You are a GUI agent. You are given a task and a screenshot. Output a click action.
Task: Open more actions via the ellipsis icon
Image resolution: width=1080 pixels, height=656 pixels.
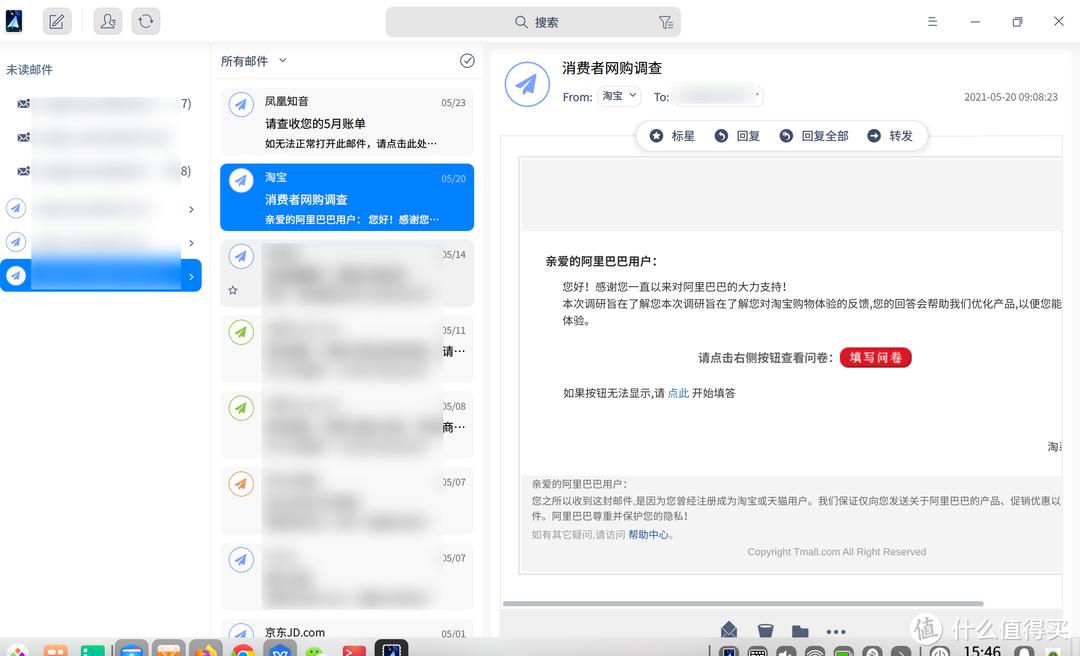pos(836,630)
